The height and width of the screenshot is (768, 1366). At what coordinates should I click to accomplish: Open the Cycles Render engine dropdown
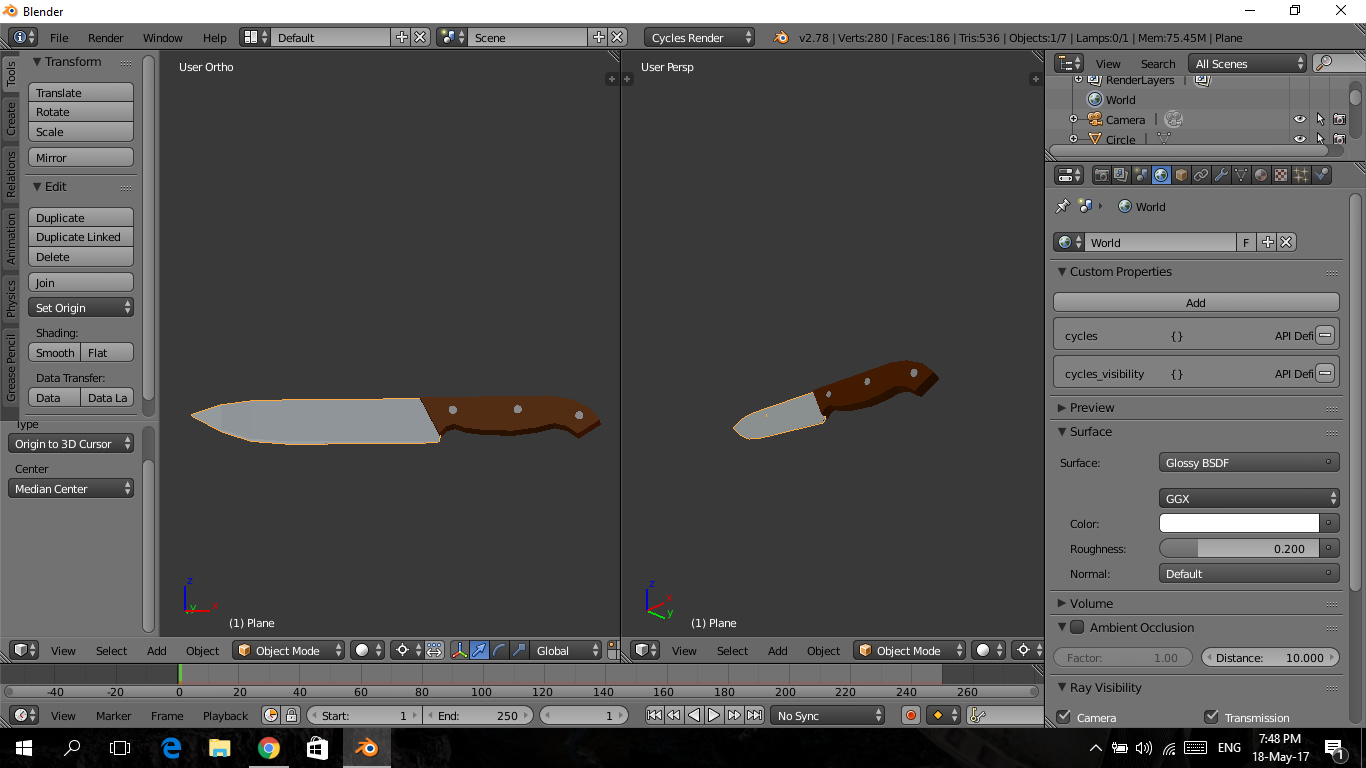click(699, 38)
